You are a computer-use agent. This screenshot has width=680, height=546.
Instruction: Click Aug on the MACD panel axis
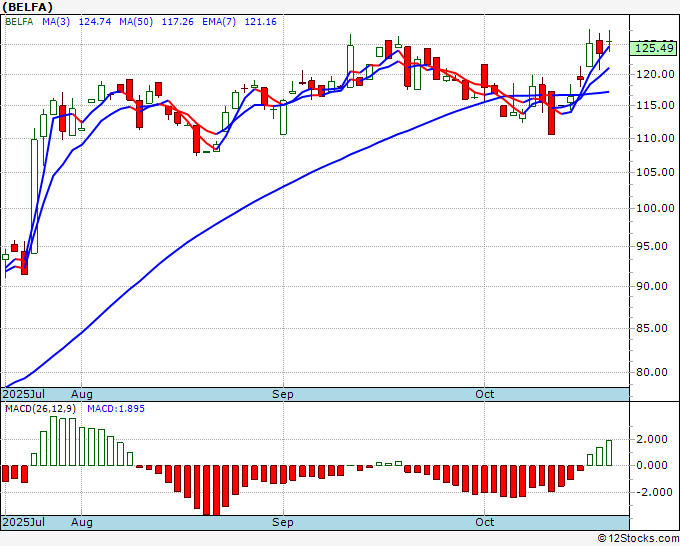(x=82, y=522)
